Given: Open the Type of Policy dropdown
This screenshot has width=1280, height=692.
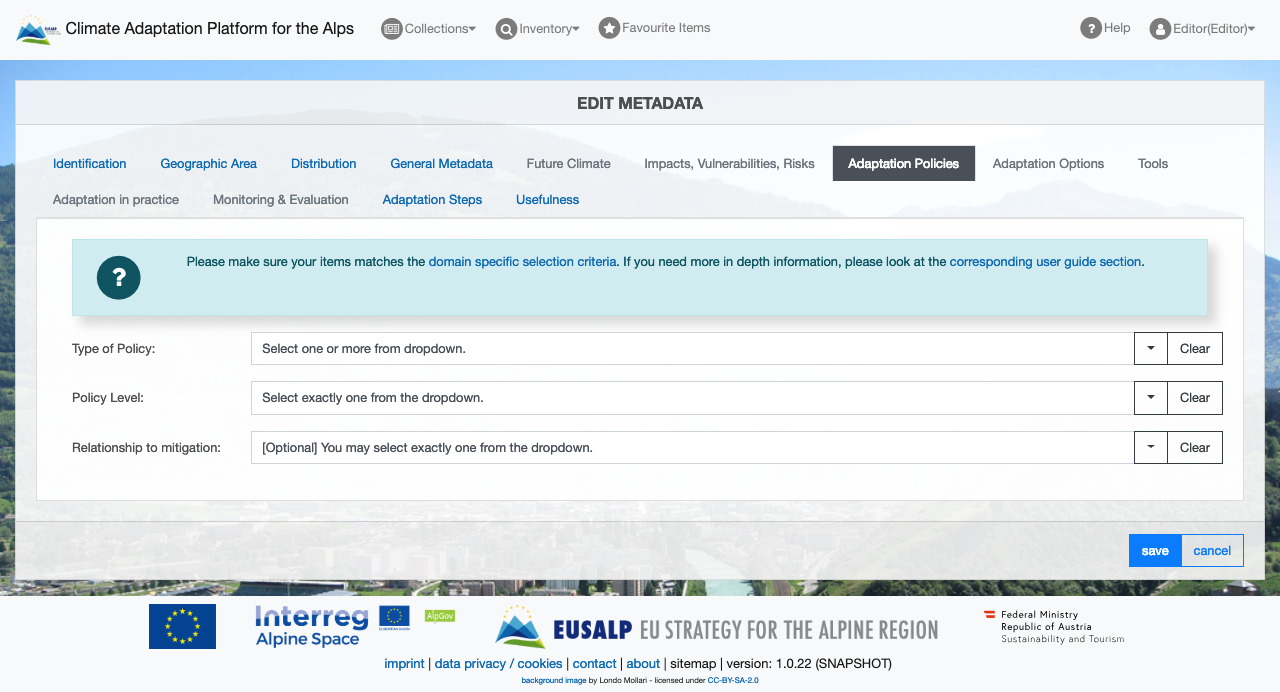Looking at the screenshot, I should pyautogui.click(x=1150, y=348).
